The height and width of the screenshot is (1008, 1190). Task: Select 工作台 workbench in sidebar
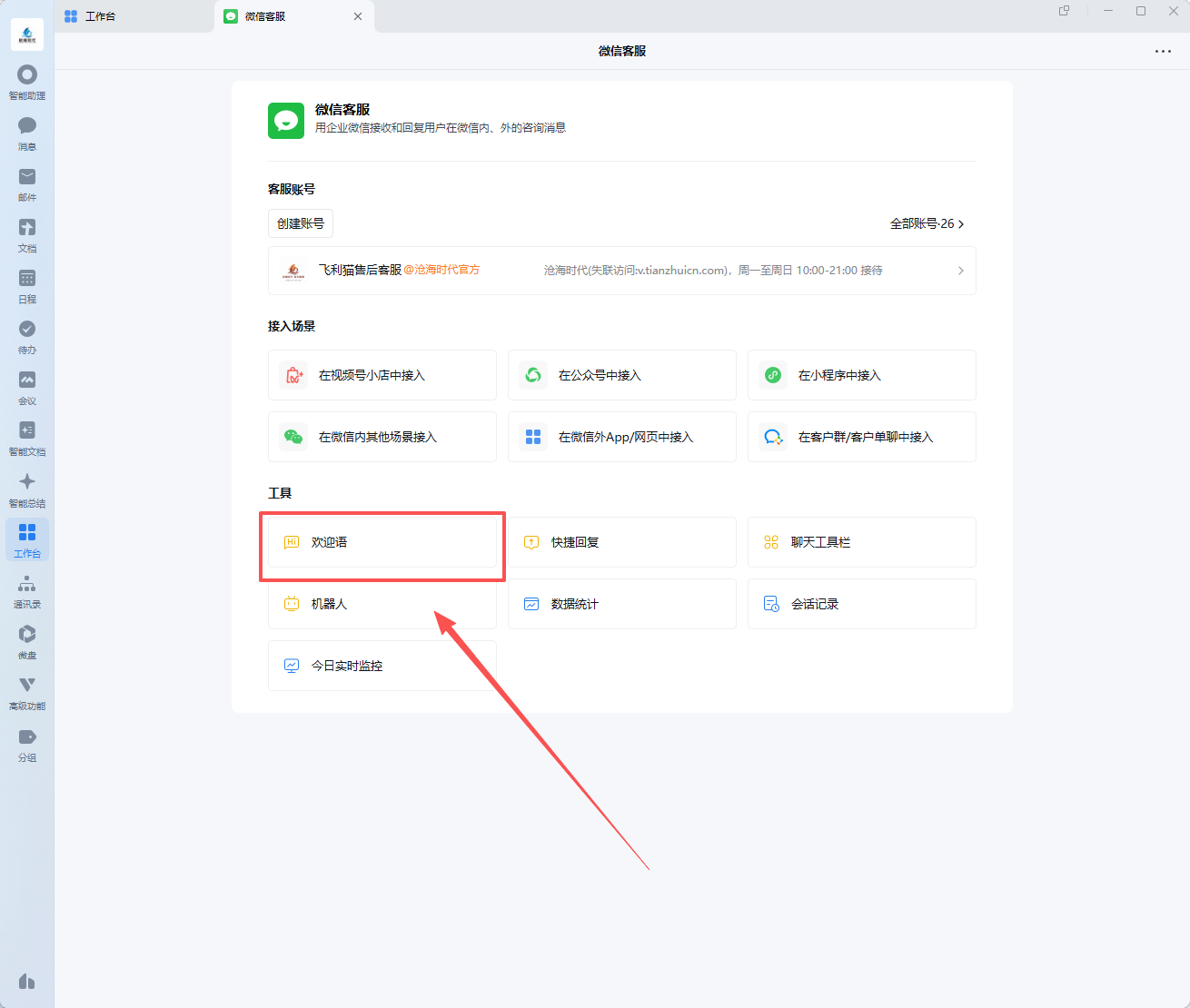tap(27, 540)
